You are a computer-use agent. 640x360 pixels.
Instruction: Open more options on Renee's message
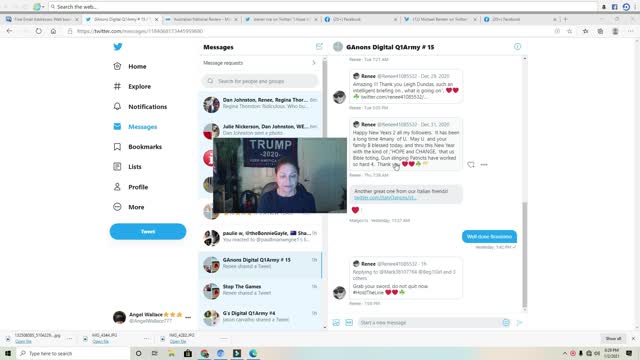click(x=484, y=164)
